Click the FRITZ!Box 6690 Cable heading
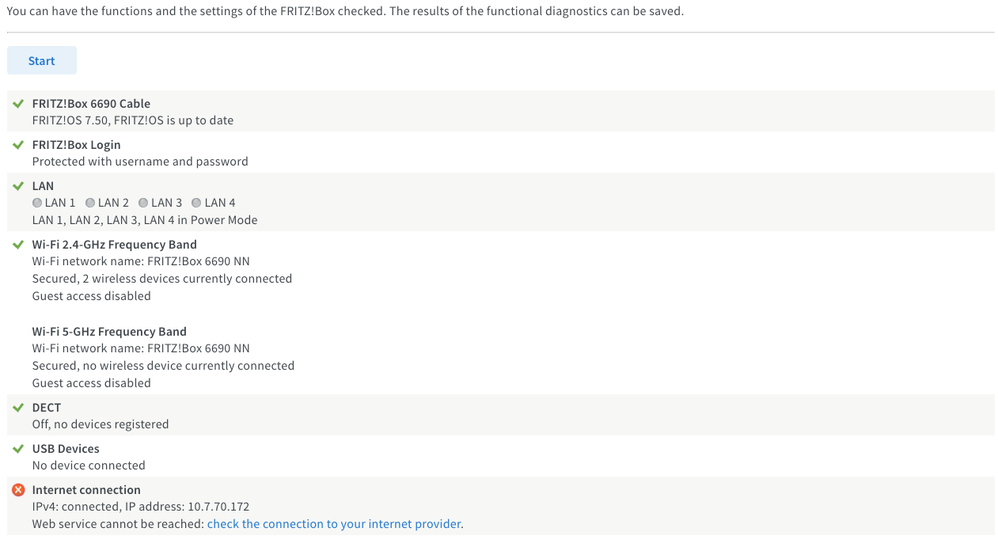The image size is (998, 540). click(91, 104)
